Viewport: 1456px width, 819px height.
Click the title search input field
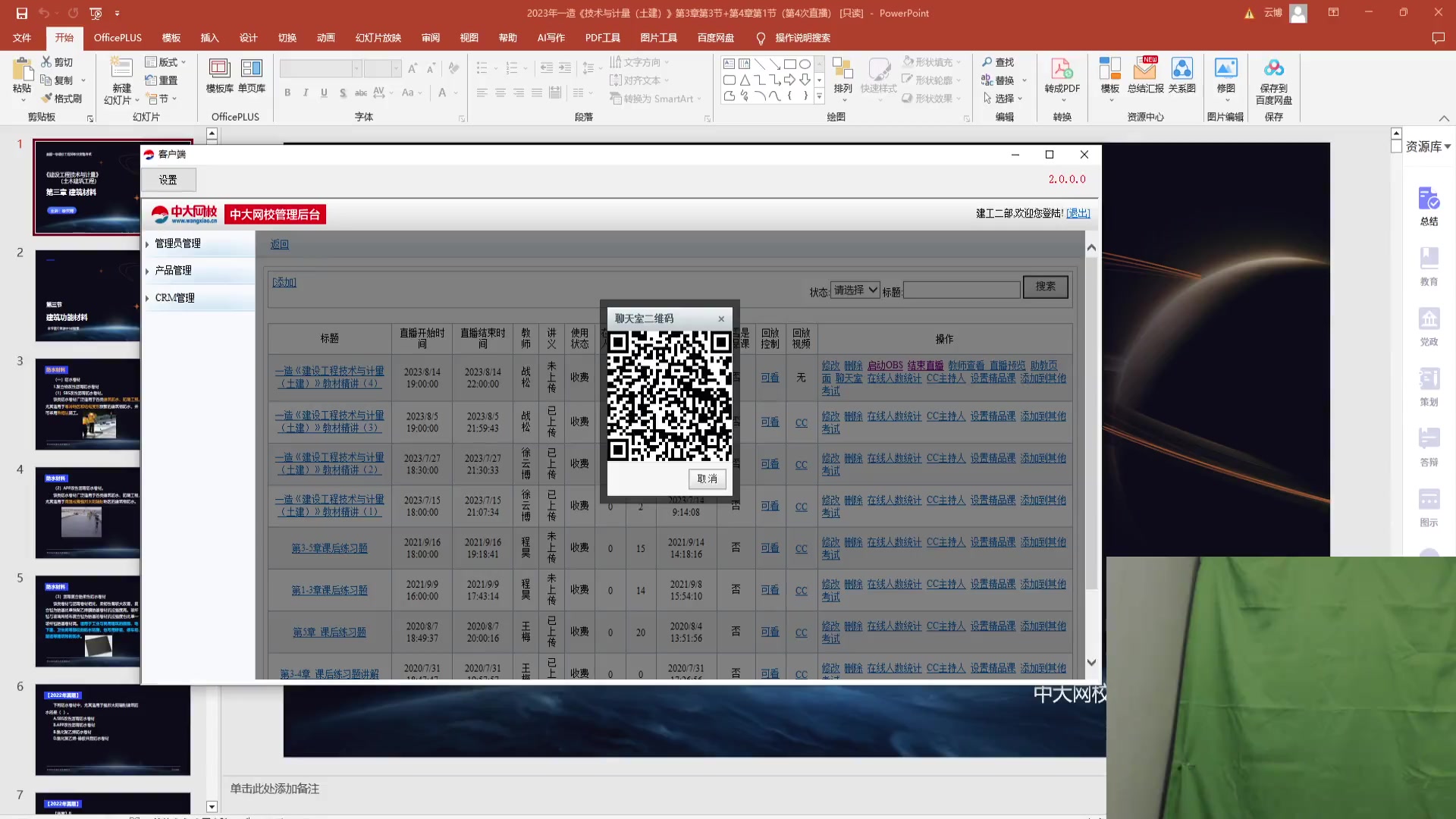pos(962,290)
